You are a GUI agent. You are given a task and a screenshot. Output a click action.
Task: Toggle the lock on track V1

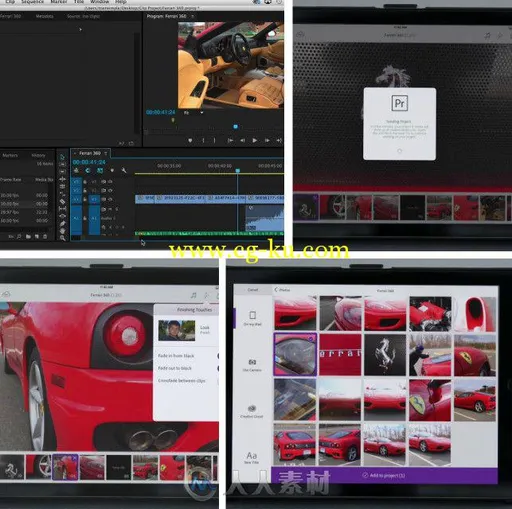(85, 199)
